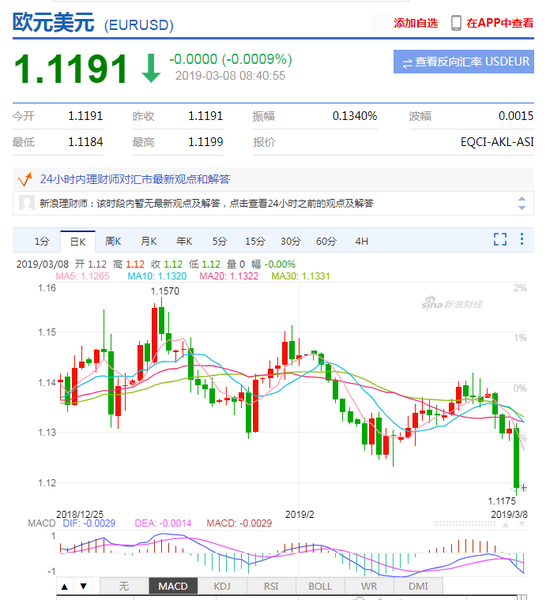Click the DIF: -0.0029 indicator value

[x=89, y=523]
